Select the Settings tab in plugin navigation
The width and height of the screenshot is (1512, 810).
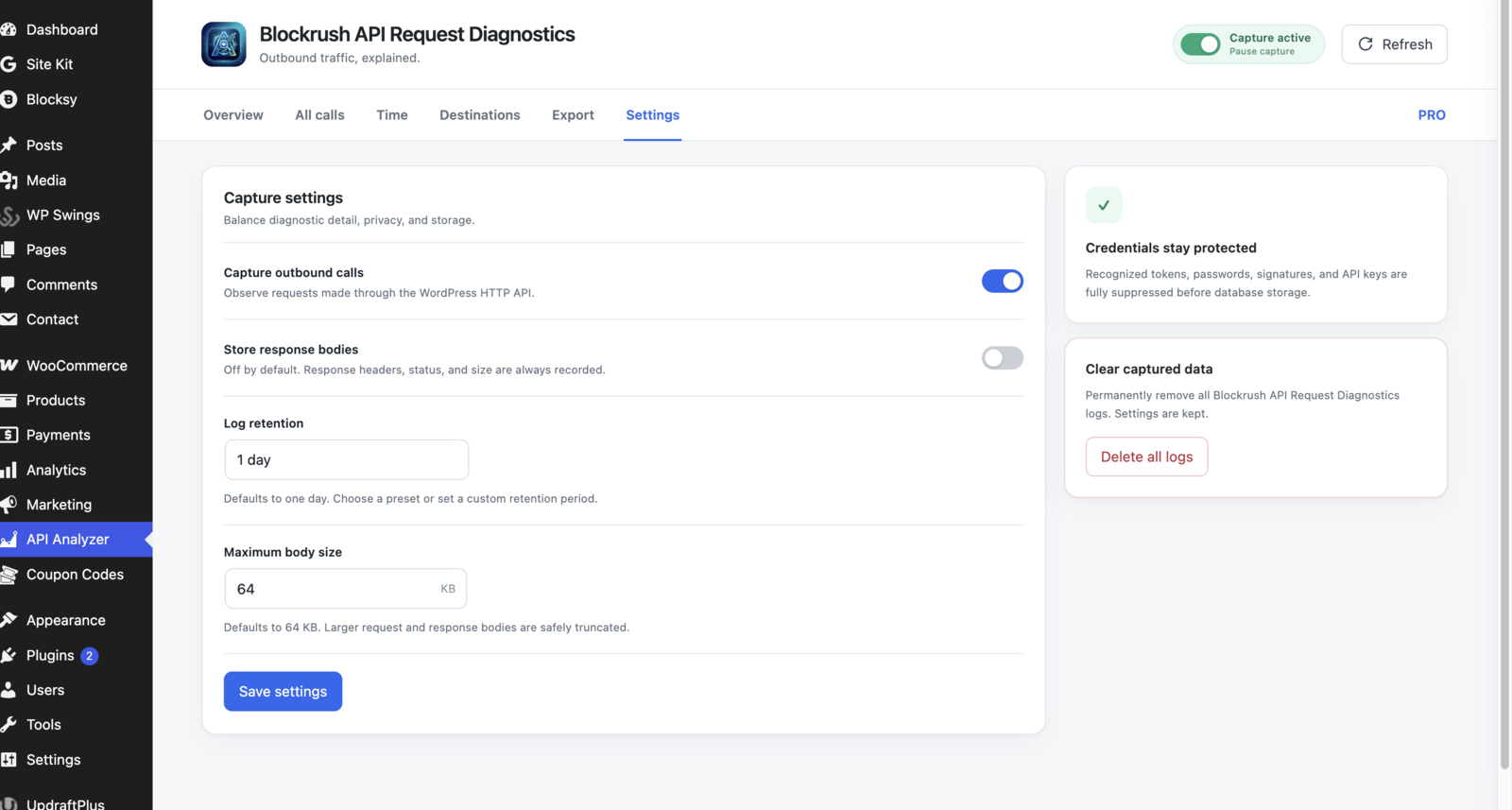tap(653, 115)
